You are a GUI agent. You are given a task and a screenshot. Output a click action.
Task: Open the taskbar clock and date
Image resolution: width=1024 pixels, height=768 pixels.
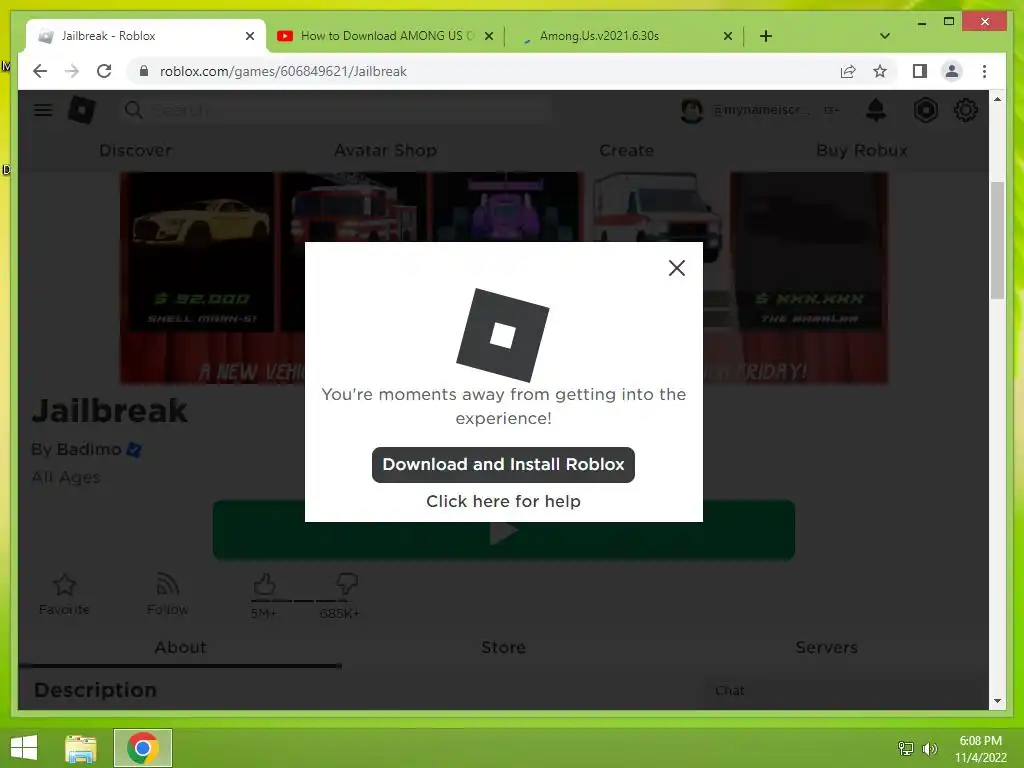coord(980,749)
